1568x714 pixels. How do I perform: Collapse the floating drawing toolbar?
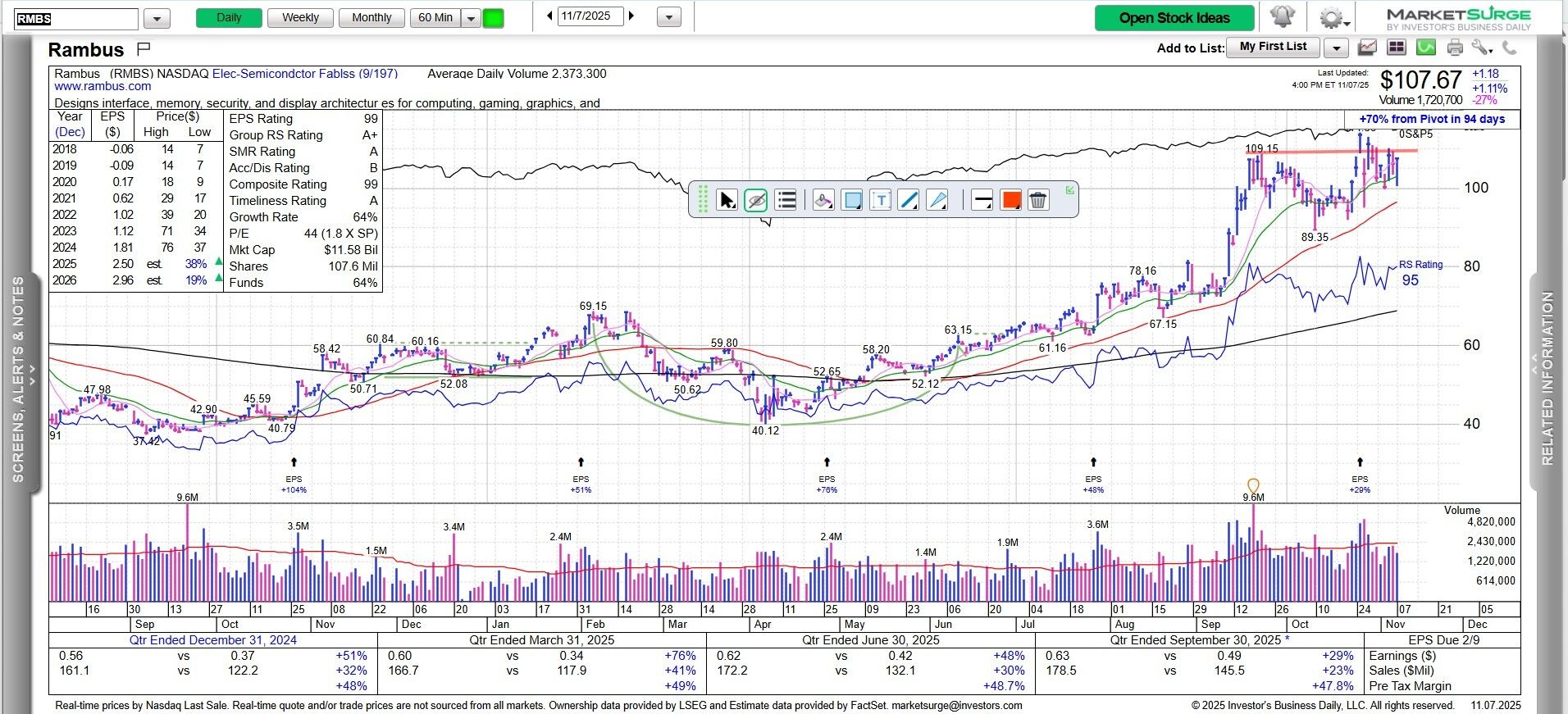click(1069, 190)
